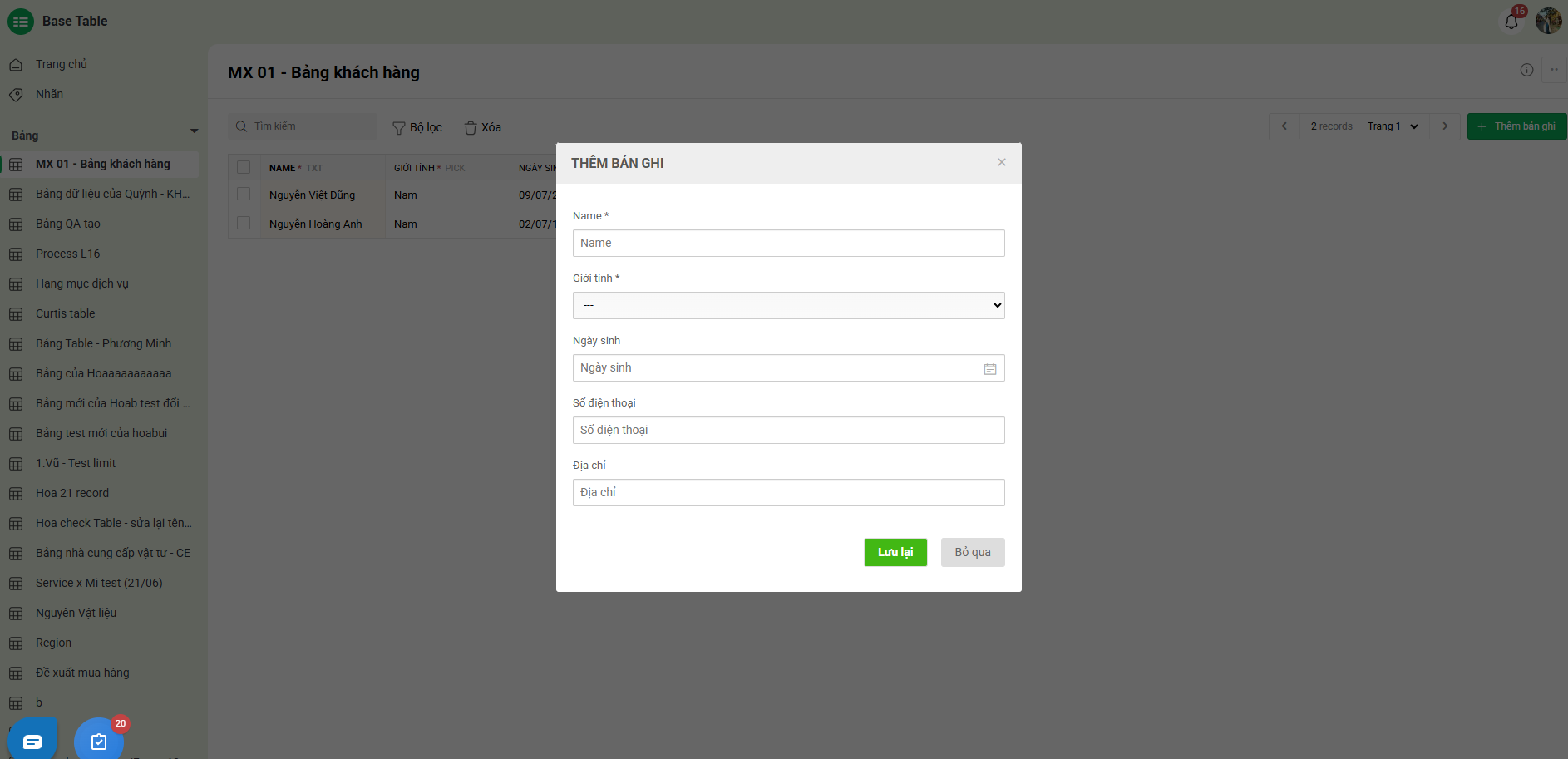Click the Ngày sinh date field
1568x759 pixels.
click(788, 367)
